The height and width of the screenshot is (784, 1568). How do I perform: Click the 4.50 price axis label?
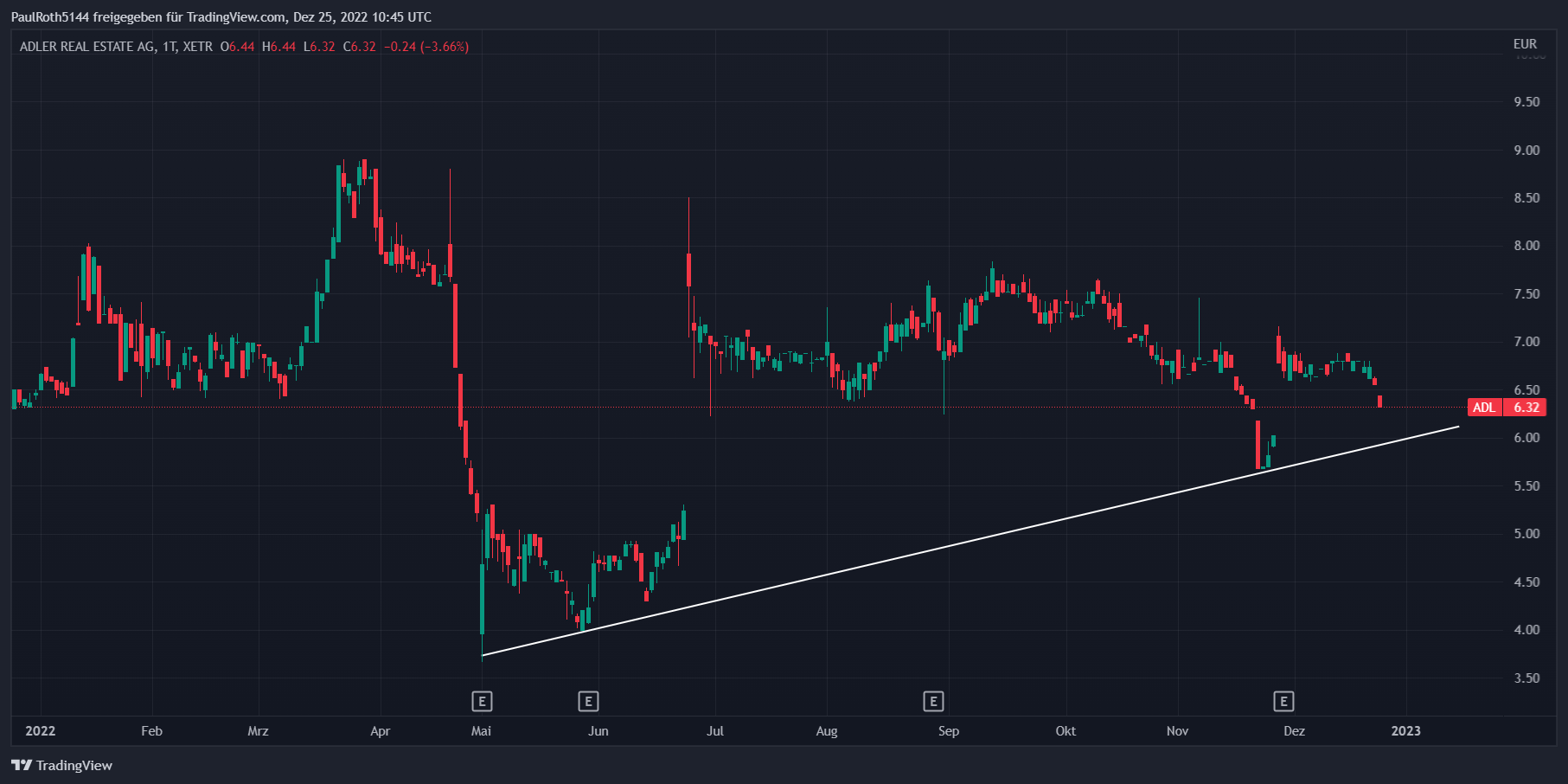pyautogui.click(x=1526, y=582)
